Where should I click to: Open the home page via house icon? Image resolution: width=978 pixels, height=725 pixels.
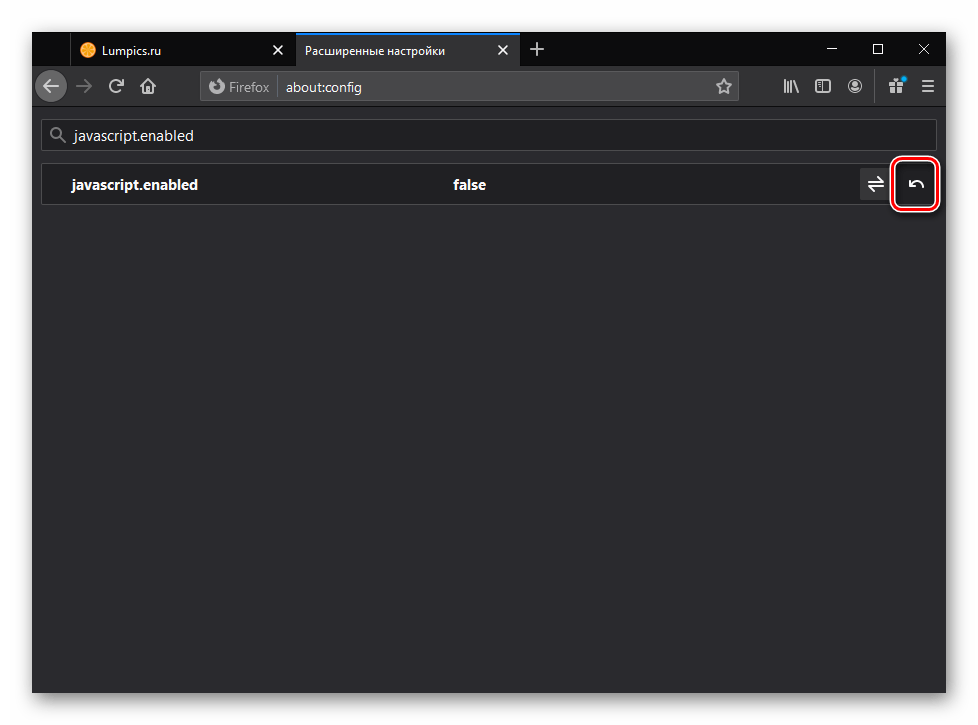coord(148,87)
